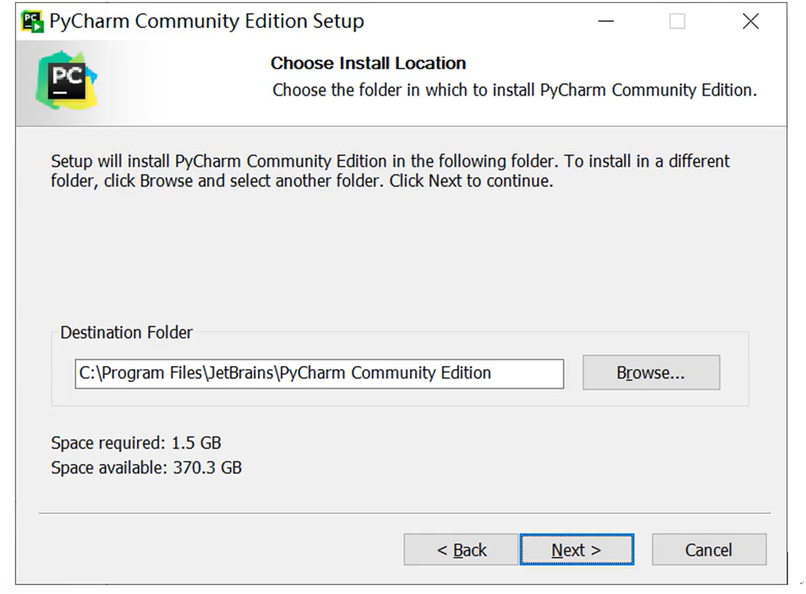This screenshot has width=806, height=594.
Task: Open the Browse... folder picker
Action: click(651, 373)
